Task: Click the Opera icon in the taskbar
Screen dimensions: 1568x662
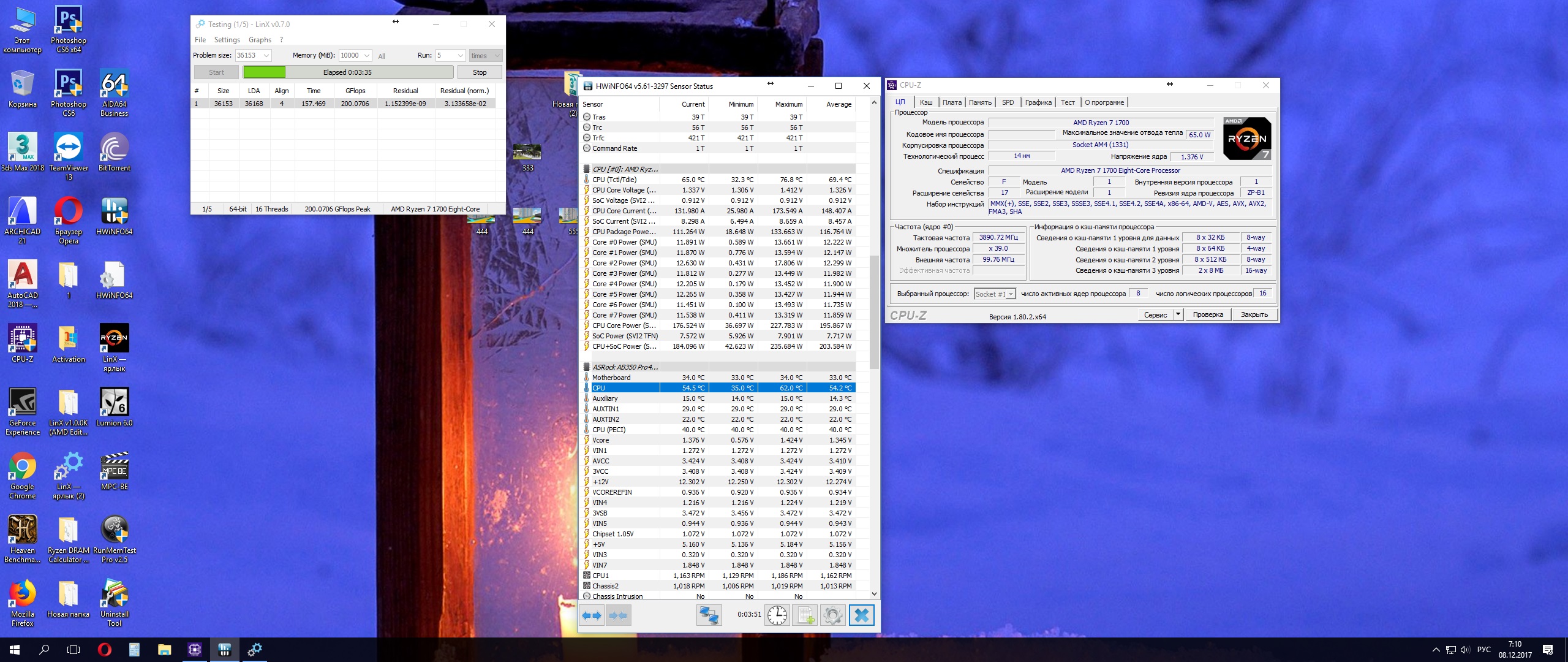Action: click(x=104, y=650)
